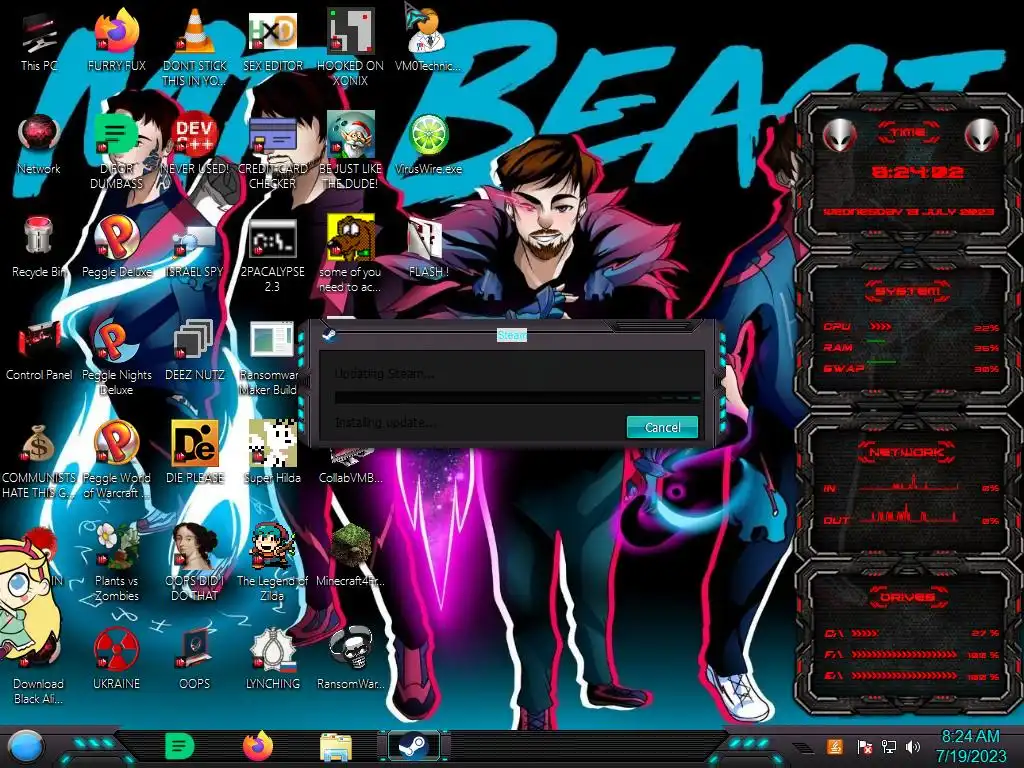Select the FURRY FUX Firefox shortcut
1024x768 pixels.
(x=116, y=40)
